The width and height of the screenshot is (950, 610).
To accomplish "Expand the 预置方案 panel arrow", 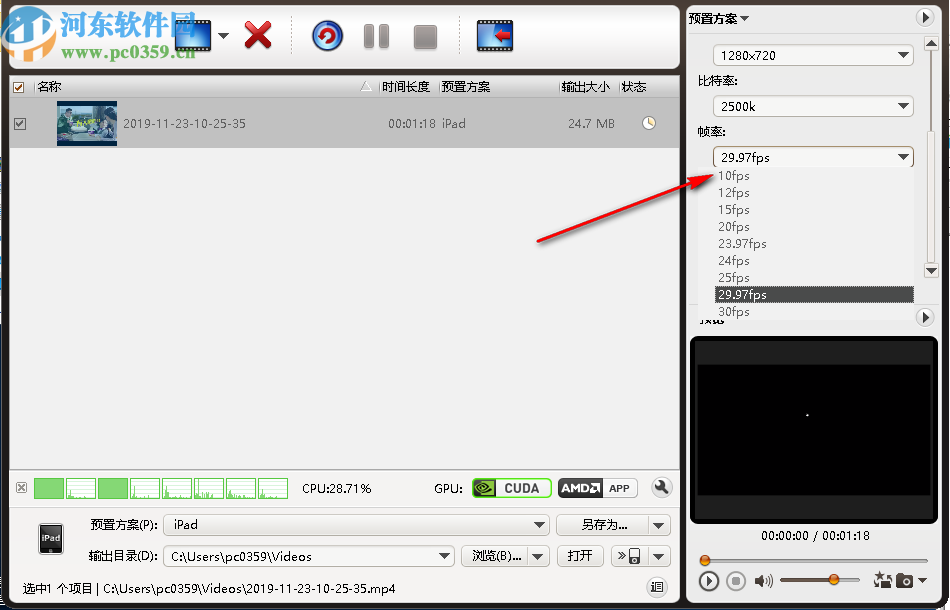I will pos(926,17).
